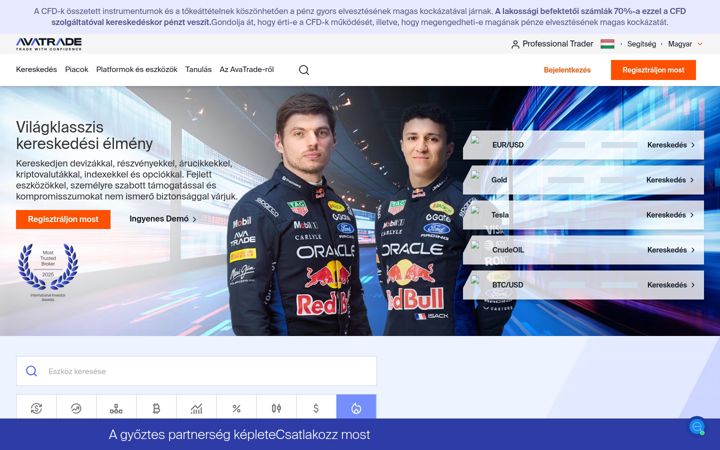720x450 pixels.
Task: Open the live chat bubble icon
Action: (697, 427)
